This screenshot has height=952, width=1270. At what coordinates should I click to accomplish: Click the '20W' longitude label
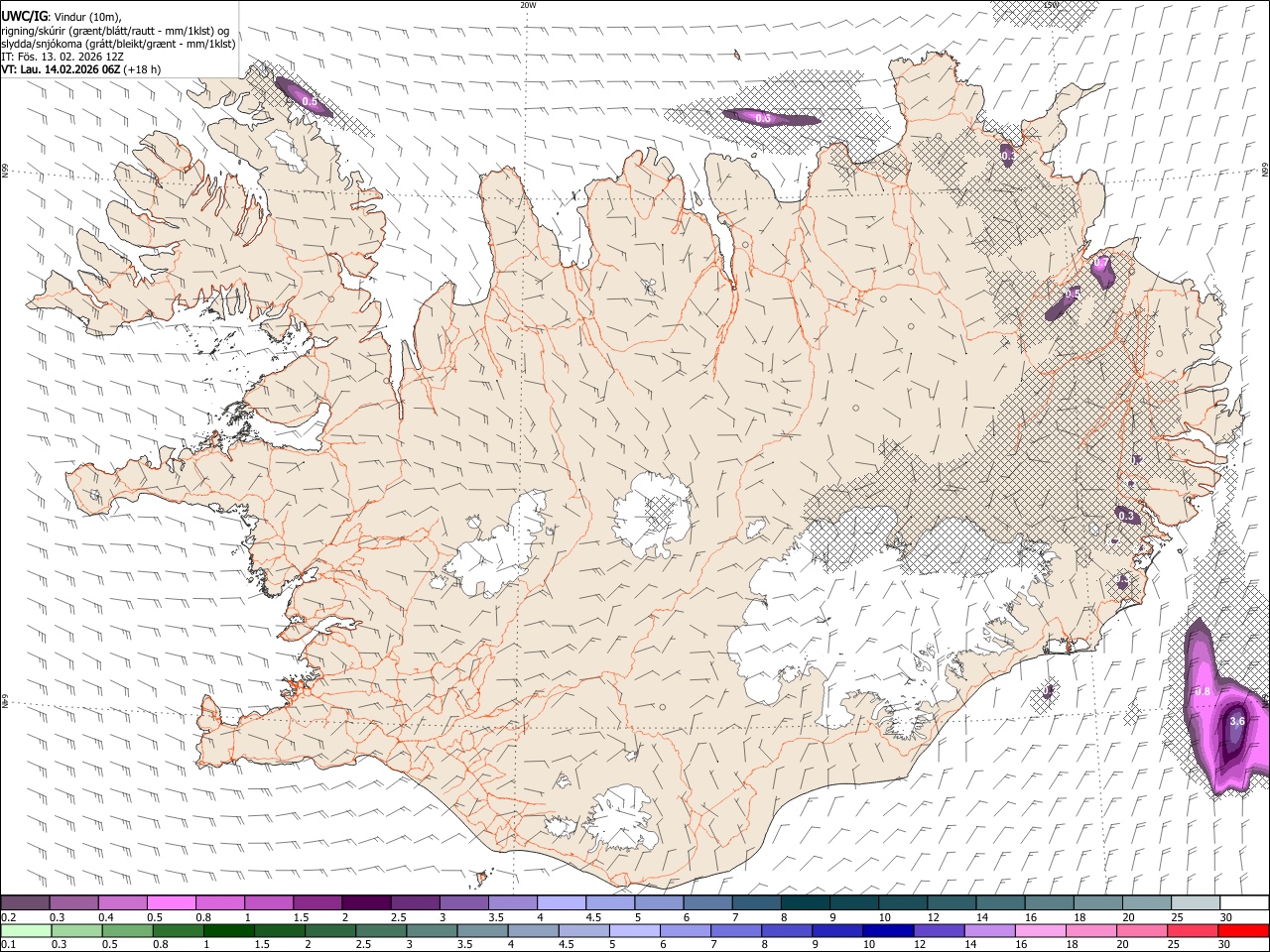pos(528,5)
